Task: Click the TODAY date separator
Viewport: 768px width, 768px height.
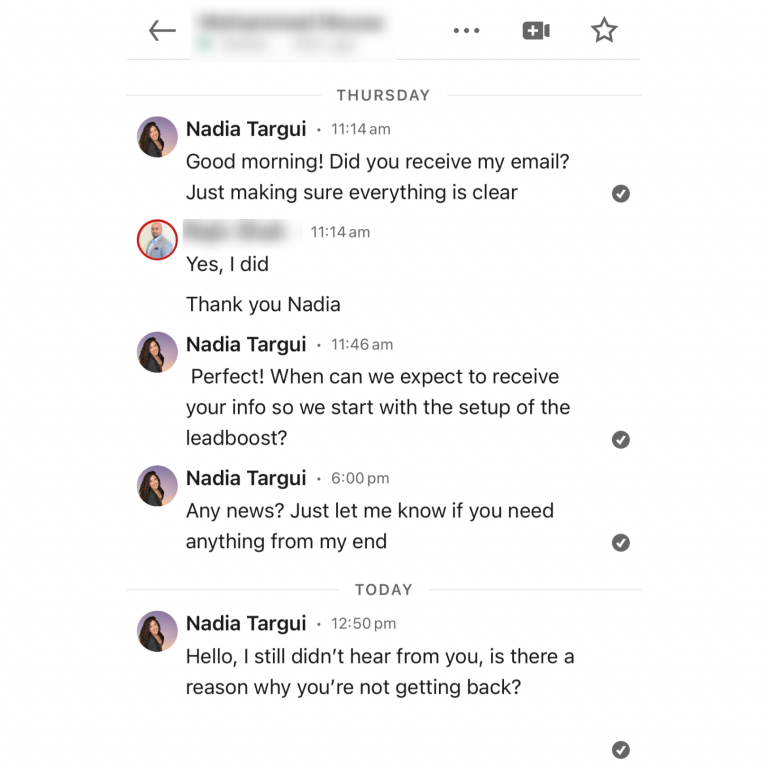Action: (383, 590)
